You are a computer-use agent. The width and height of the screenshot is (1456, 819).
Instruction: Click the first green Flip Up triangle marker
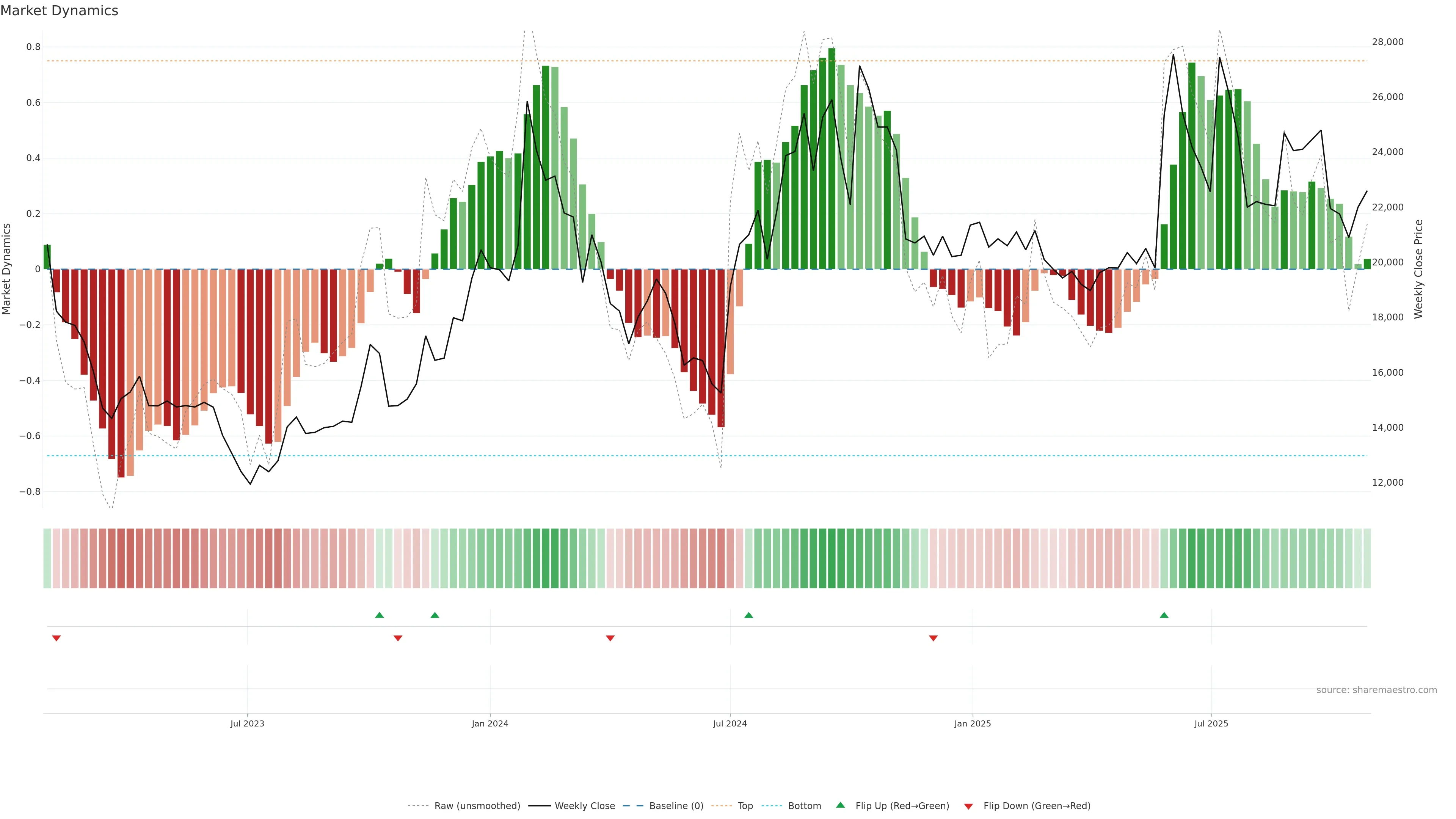(379, 615)
